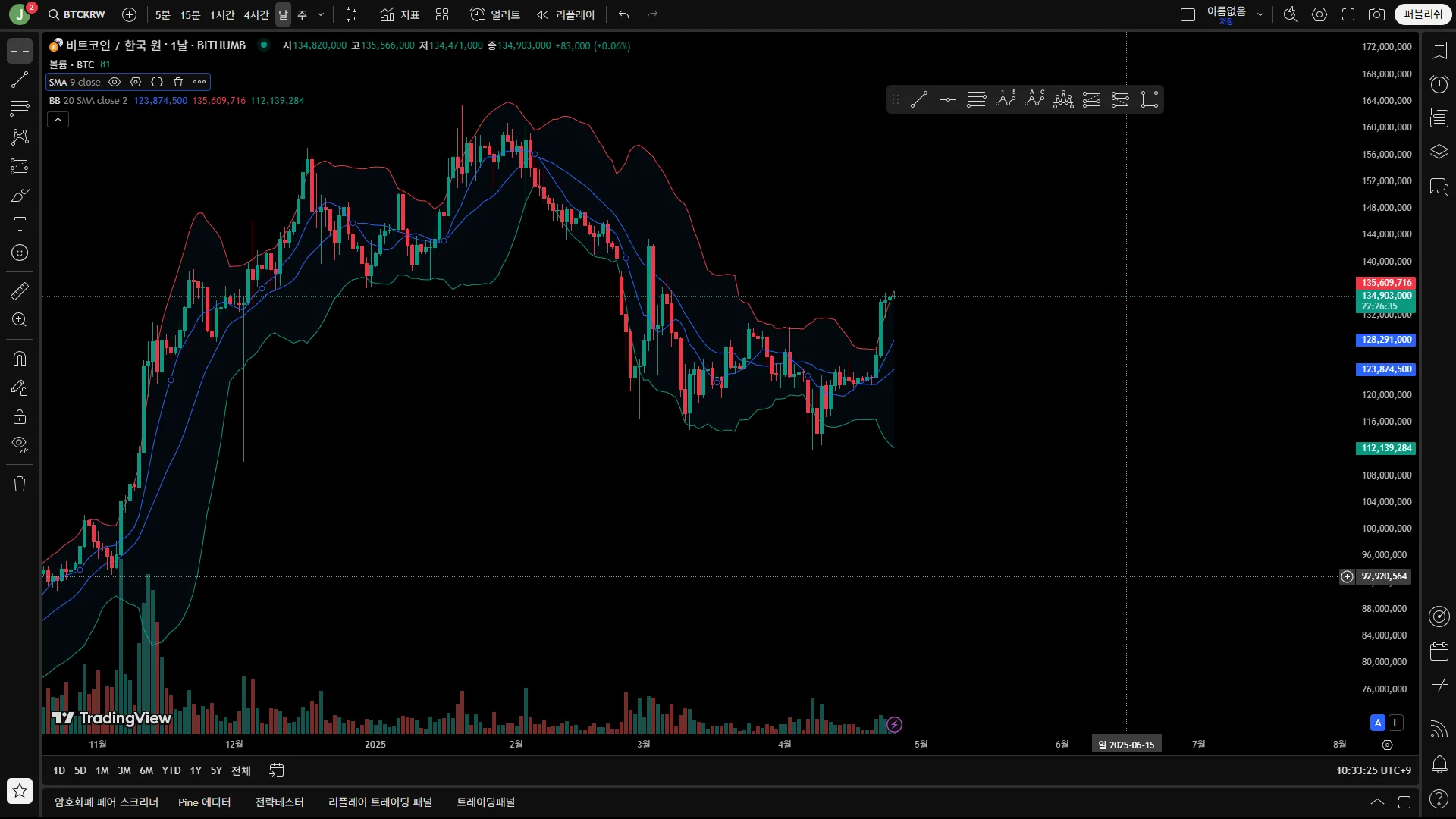This screenshot has width=1456, height=819.
Task: Click the 135,609,716 red price label
Action: pos(1385,283)
